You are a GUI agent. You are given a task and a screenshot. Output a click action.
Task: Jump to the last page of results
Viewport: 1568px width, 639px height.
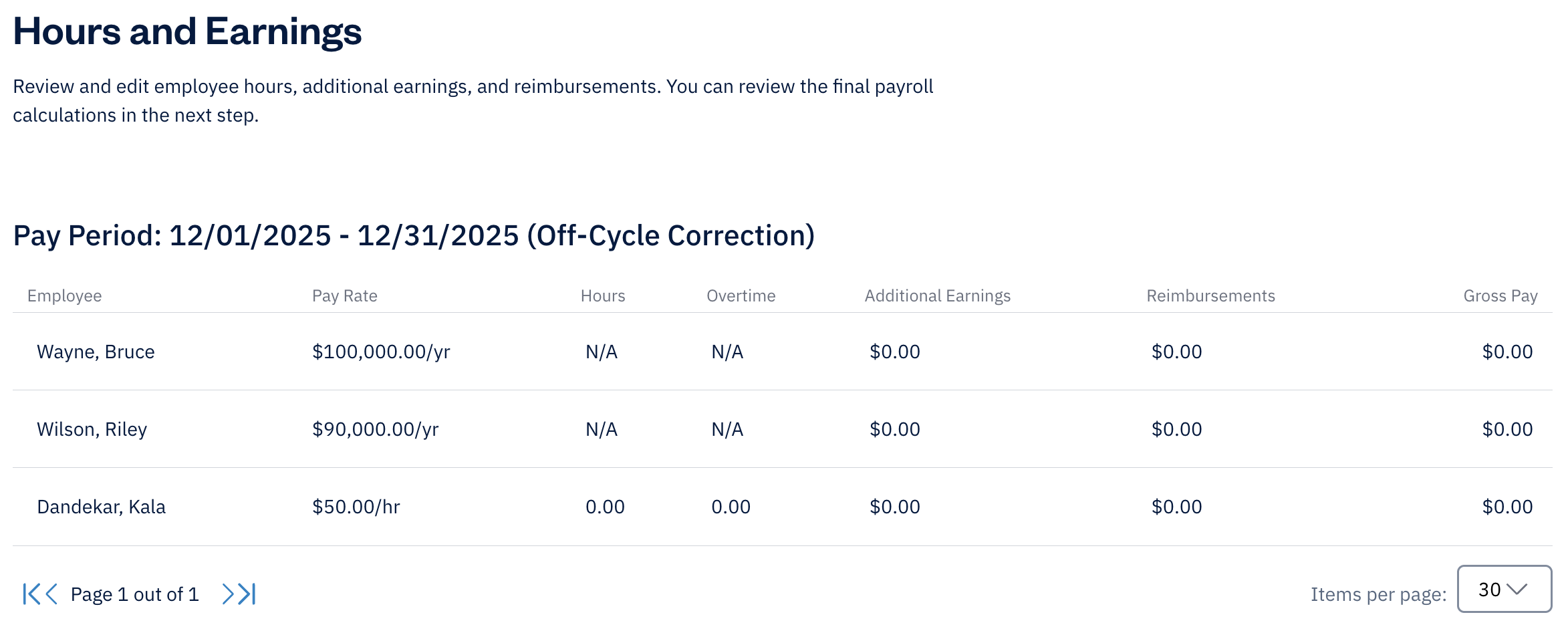[x=248, y=594]
